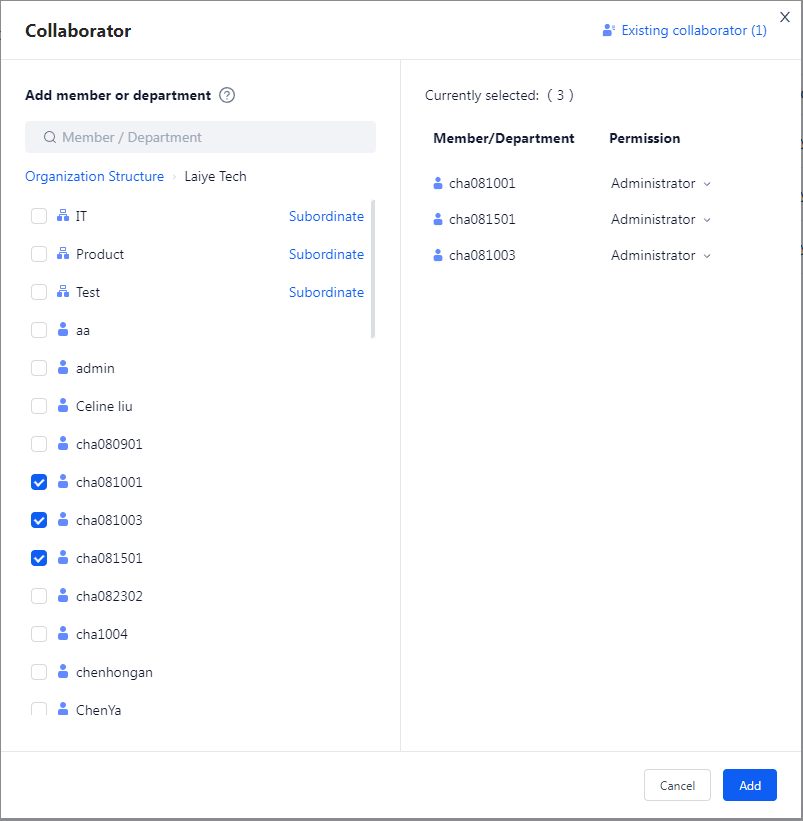Screen dimensions: 803x821
Task: Go to Organization Structure breadcrumb
Action: (x=94, y=177)
